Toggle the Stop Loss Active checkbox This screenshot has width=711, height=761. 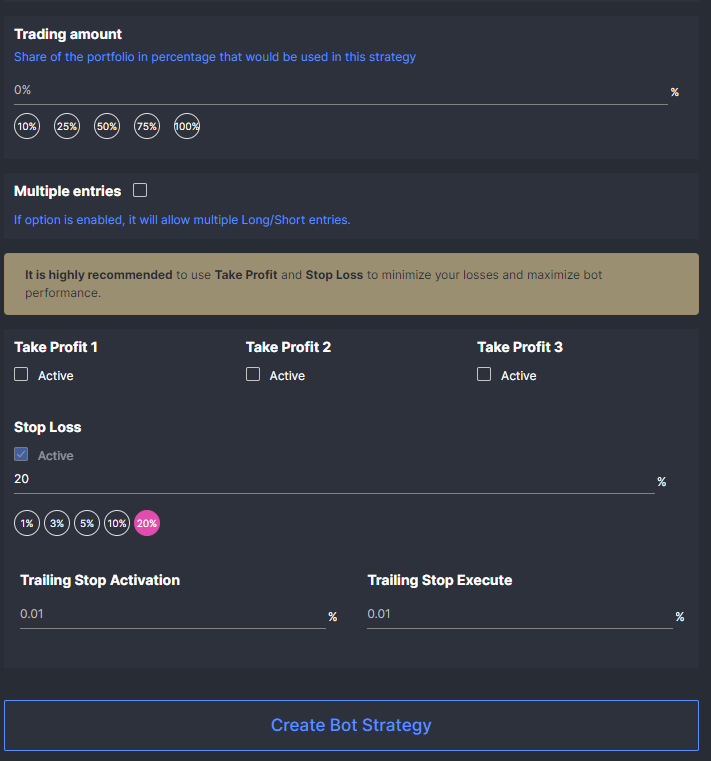click(x=21, y=454)
